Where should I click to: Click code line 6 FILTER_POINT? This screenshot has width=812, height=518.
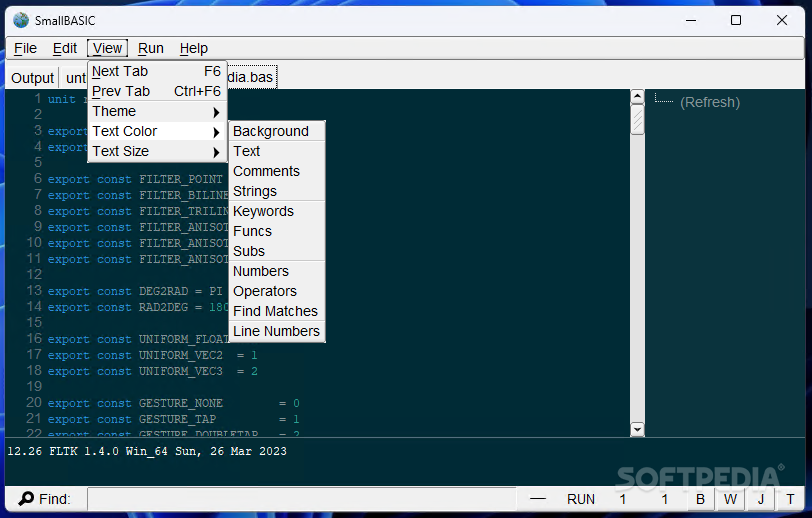135,179
